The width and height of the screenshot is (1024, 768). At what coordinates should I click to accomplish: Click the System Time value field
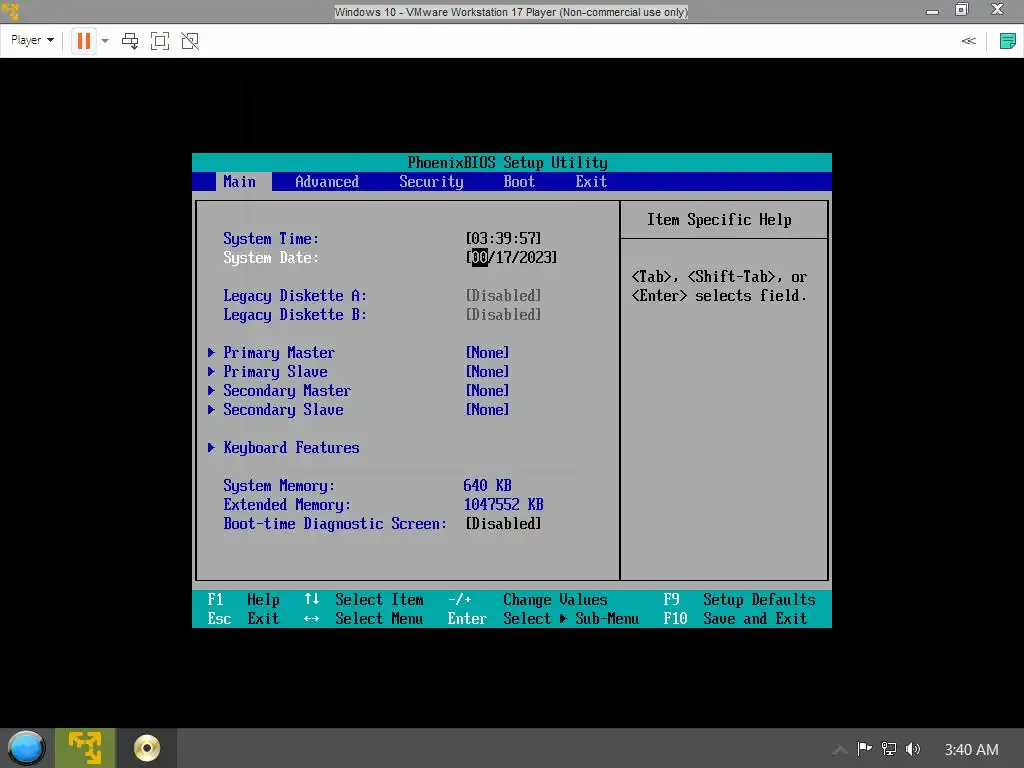503,238
